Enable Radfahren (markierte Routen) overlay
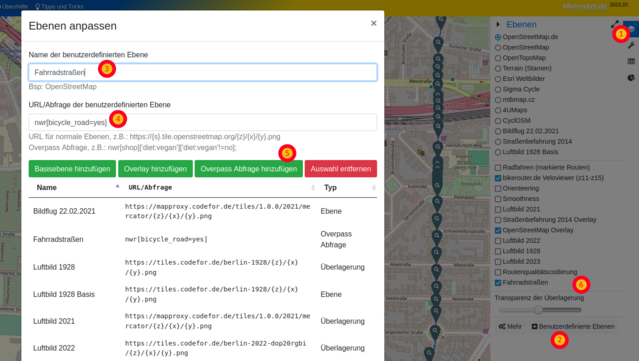This screenshot has width=639, height=361. pos(498,167)
